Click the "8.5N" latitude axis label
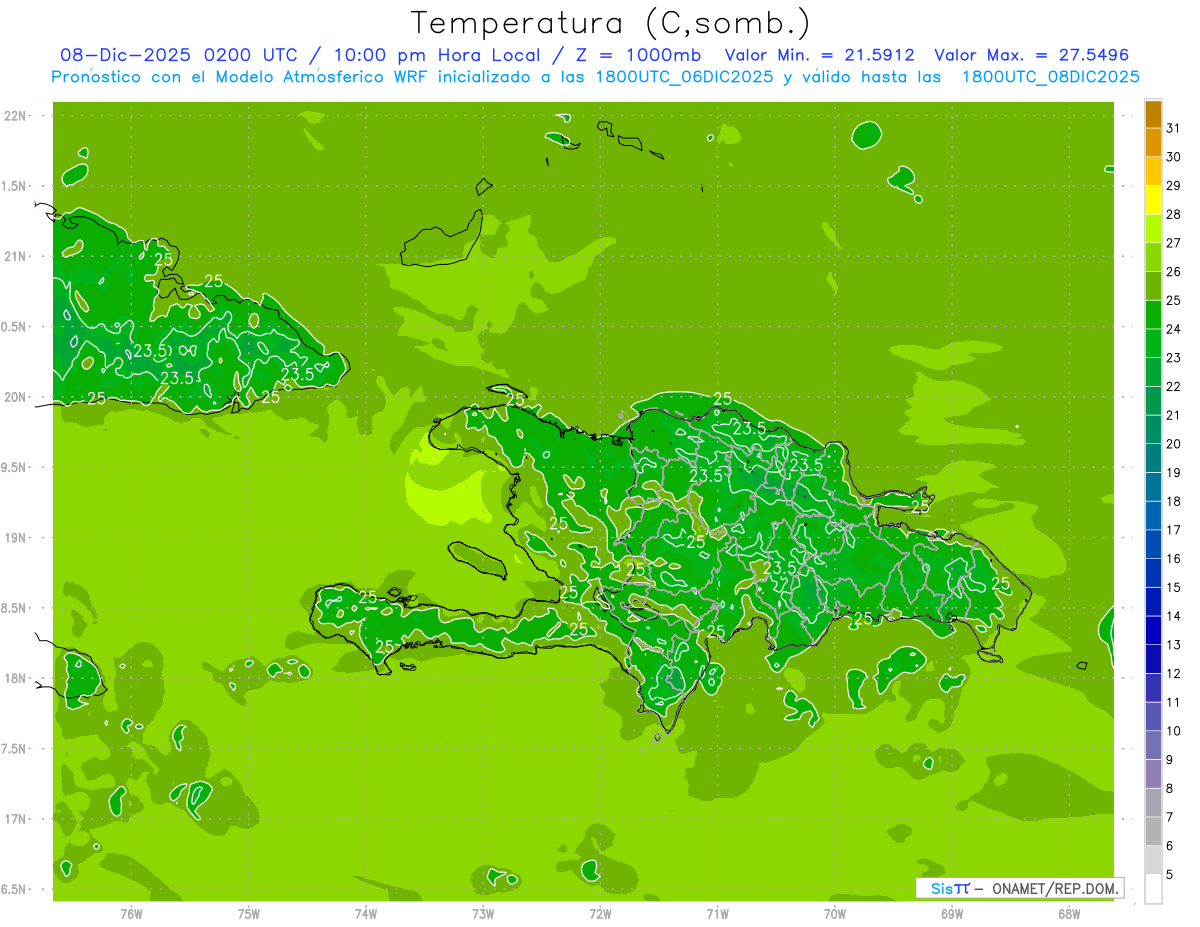The height and width of the screenshot is (927, 1200). coord(15,608)
